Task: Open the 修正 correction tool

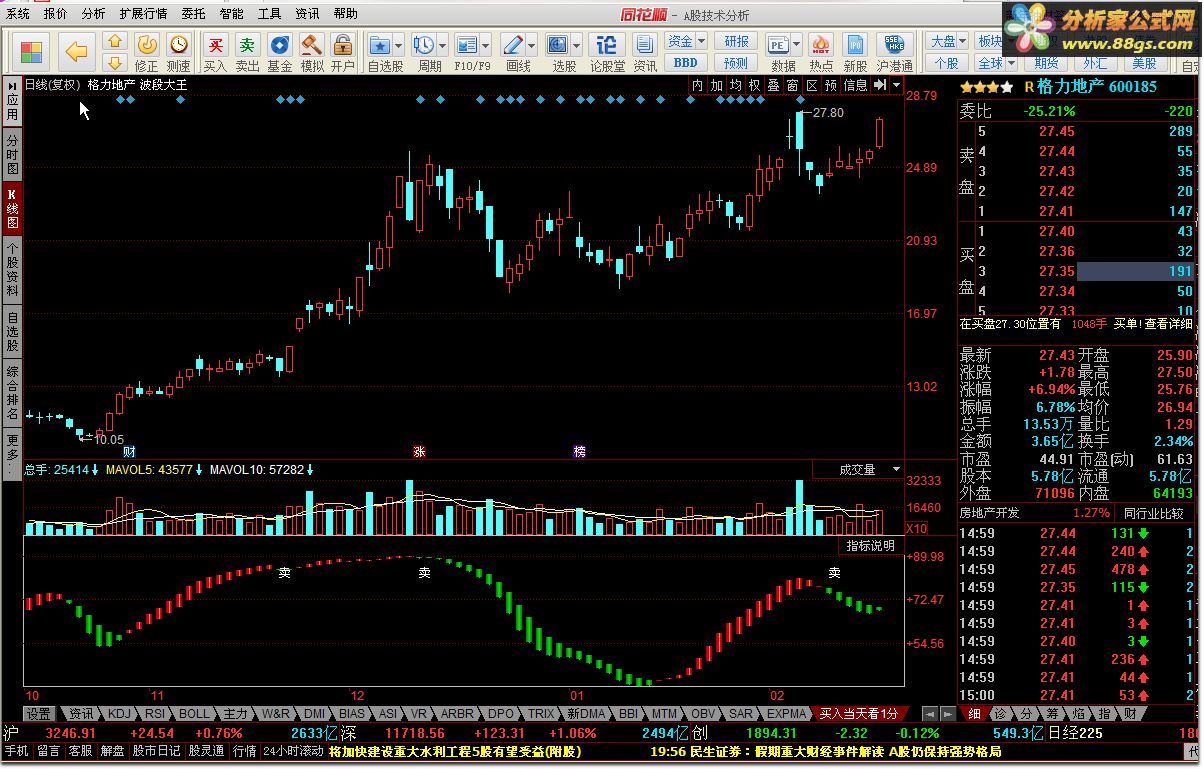Action: tap(146, 53)
